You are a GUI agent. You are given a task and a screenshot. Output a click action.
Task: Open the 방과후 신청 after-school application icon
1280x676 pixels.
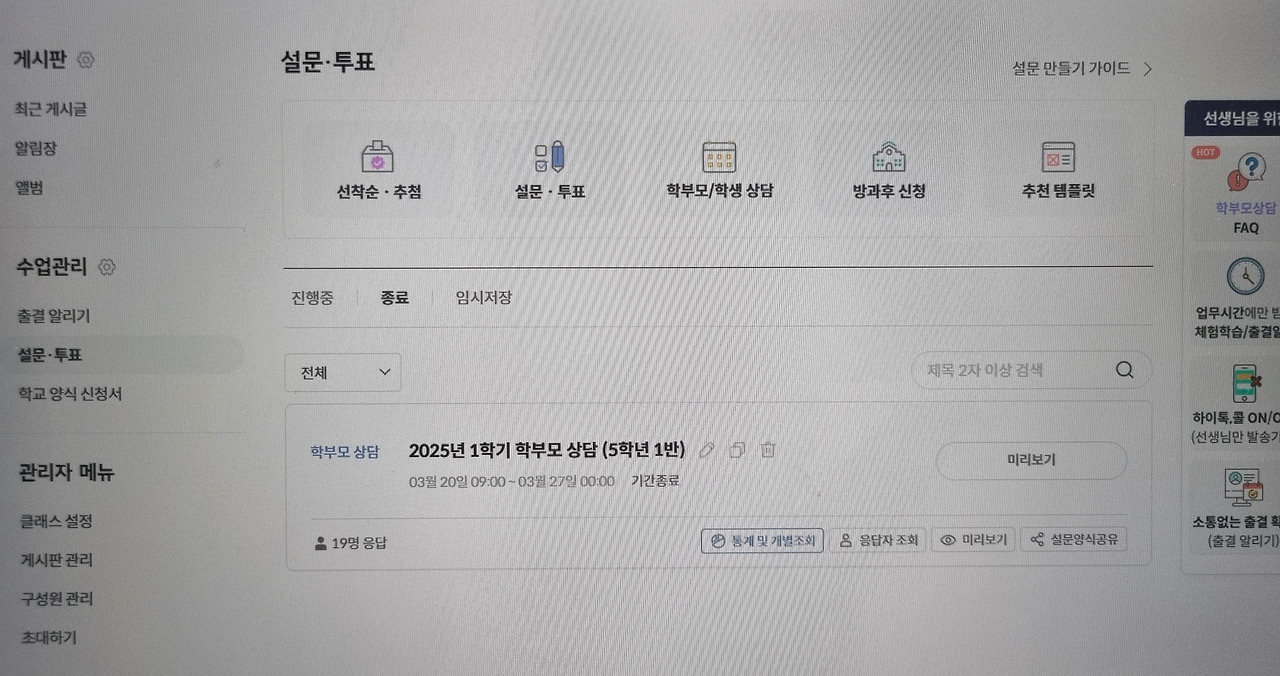[x=888, y=168]
